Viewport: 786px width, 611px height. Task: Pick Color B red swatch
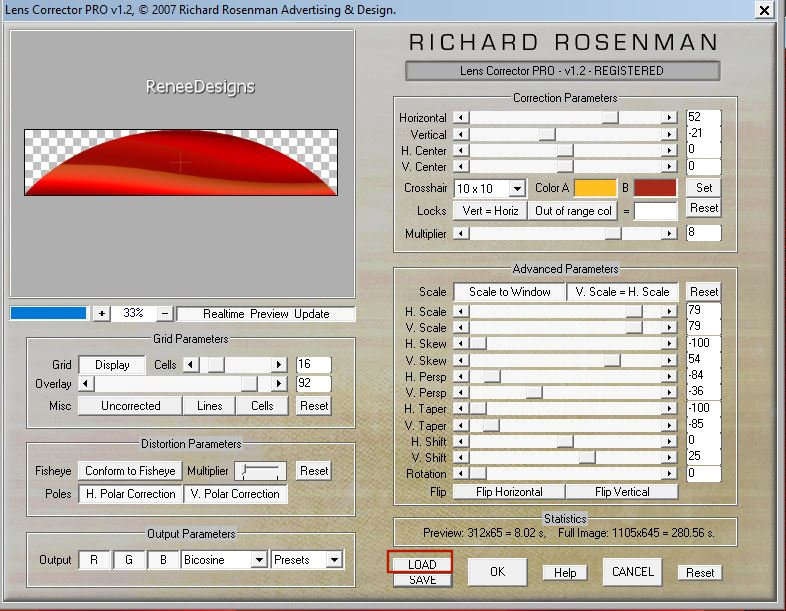coord(655,188)
